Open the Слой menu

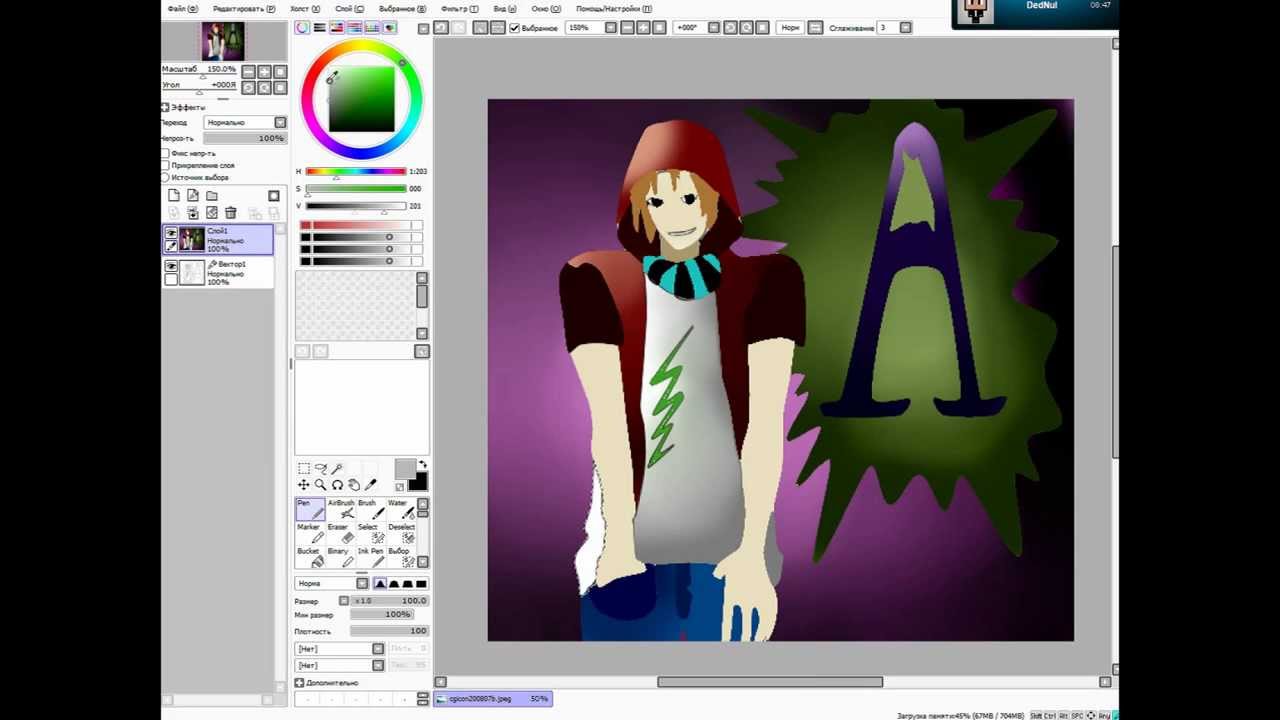pyautogui.click(x=349, y=8)
